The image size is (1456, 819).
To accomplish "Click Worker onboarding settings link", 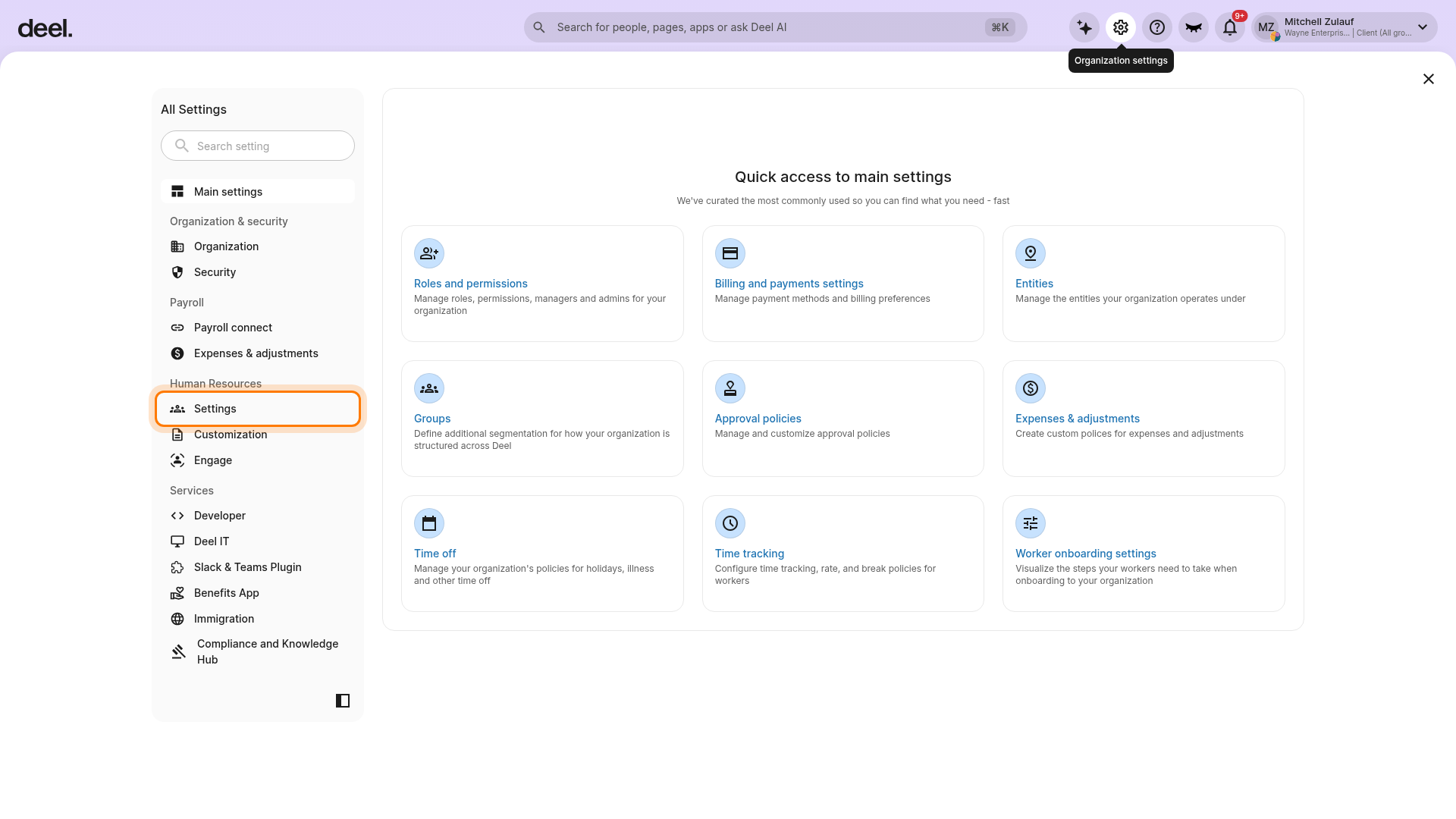I will click(x=1085, y=554).
